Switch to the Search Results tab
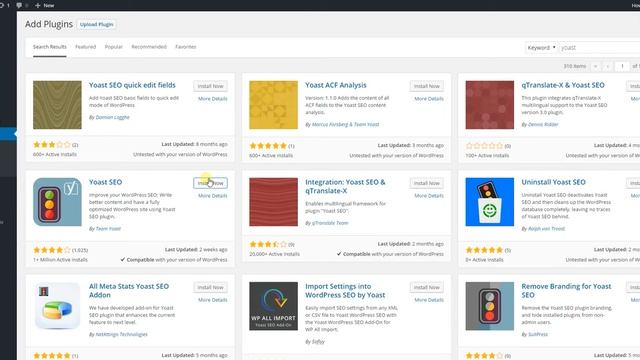Image resolution: width=640 pixels, height=360 pixels. (x=50, y=47)
